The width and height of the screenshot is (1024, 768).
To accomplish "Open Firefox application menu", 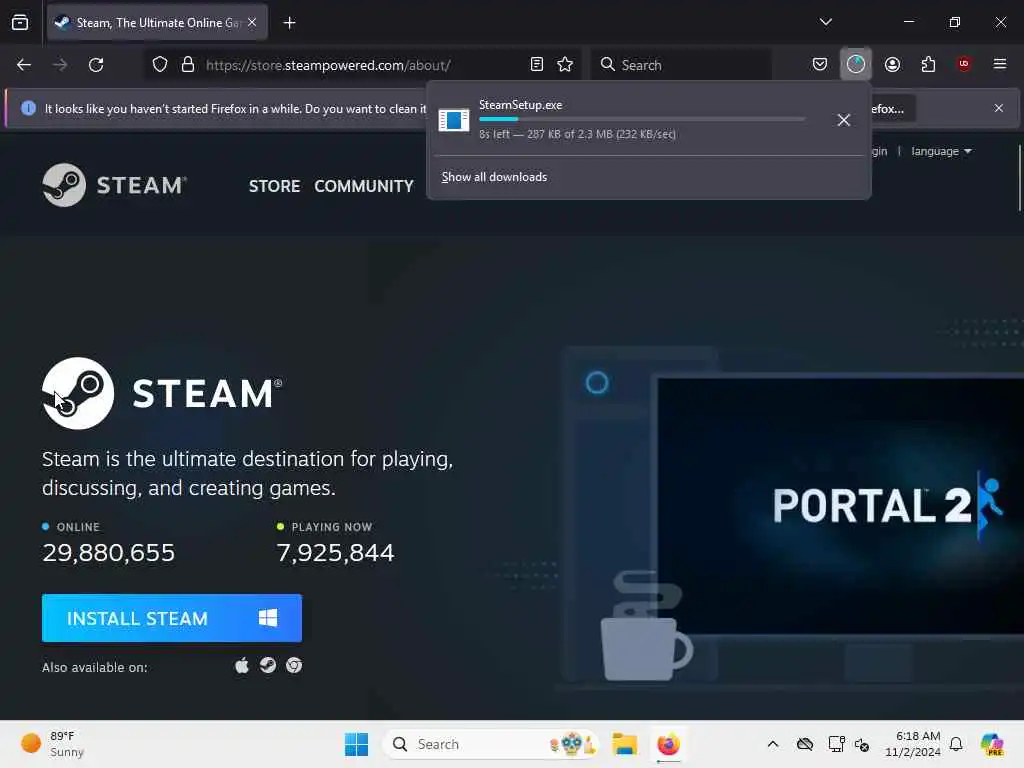I will [1000, 64].
